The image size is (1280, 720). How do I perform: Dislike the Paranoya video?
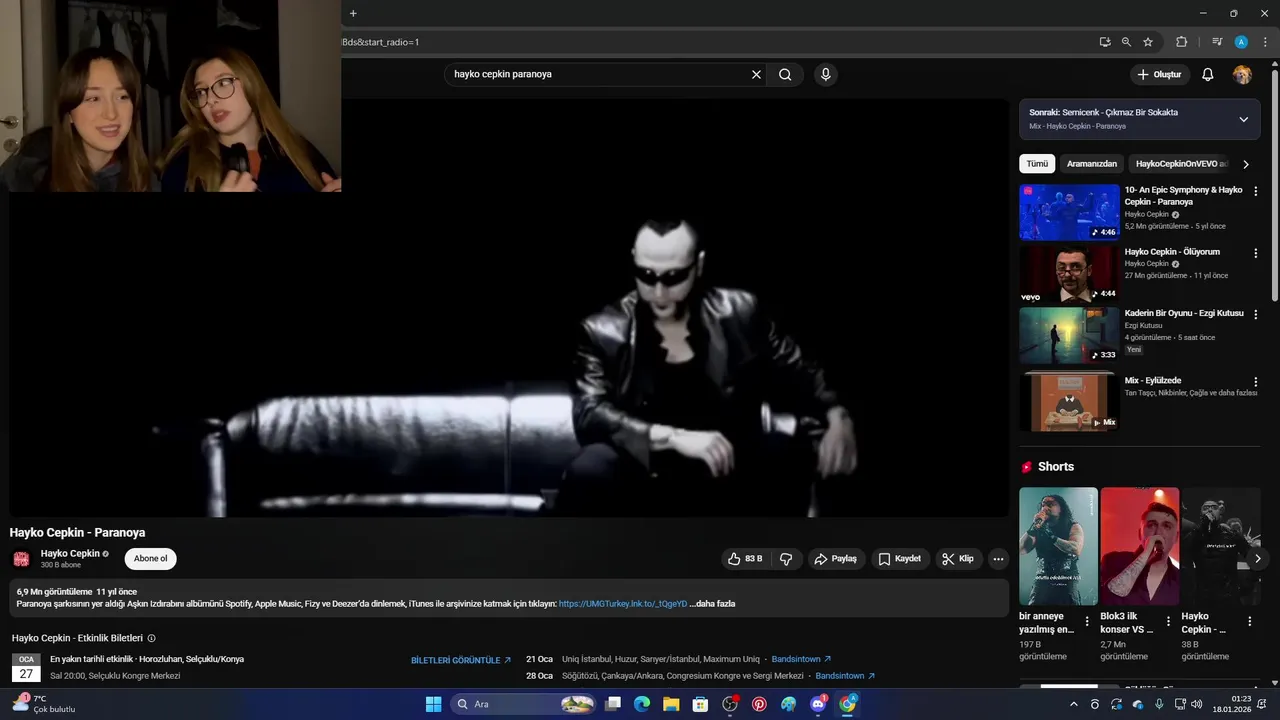coord(786,559)
